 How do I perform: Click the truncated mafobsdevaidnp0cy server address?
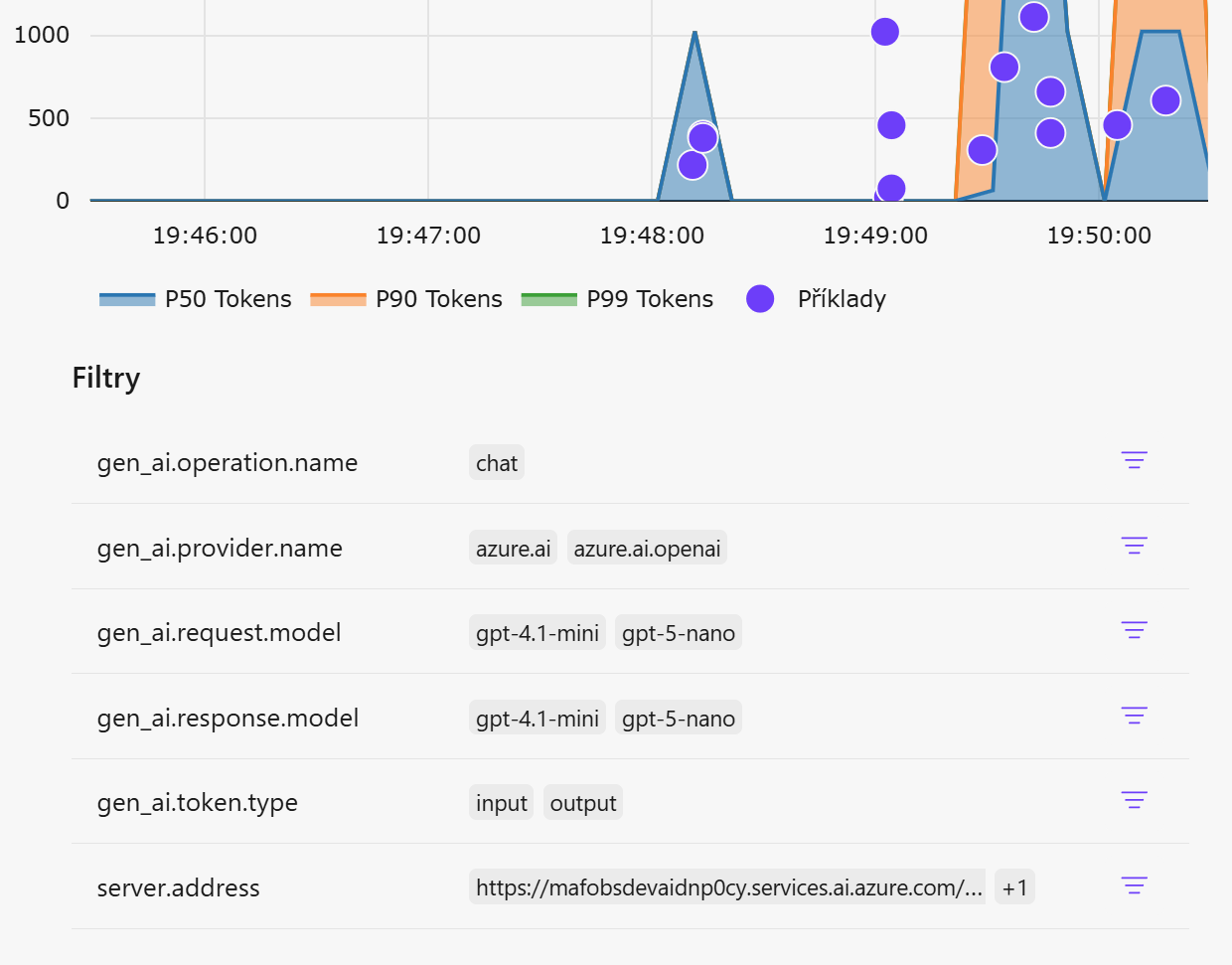pyautogui.click(x=727, y=887)
